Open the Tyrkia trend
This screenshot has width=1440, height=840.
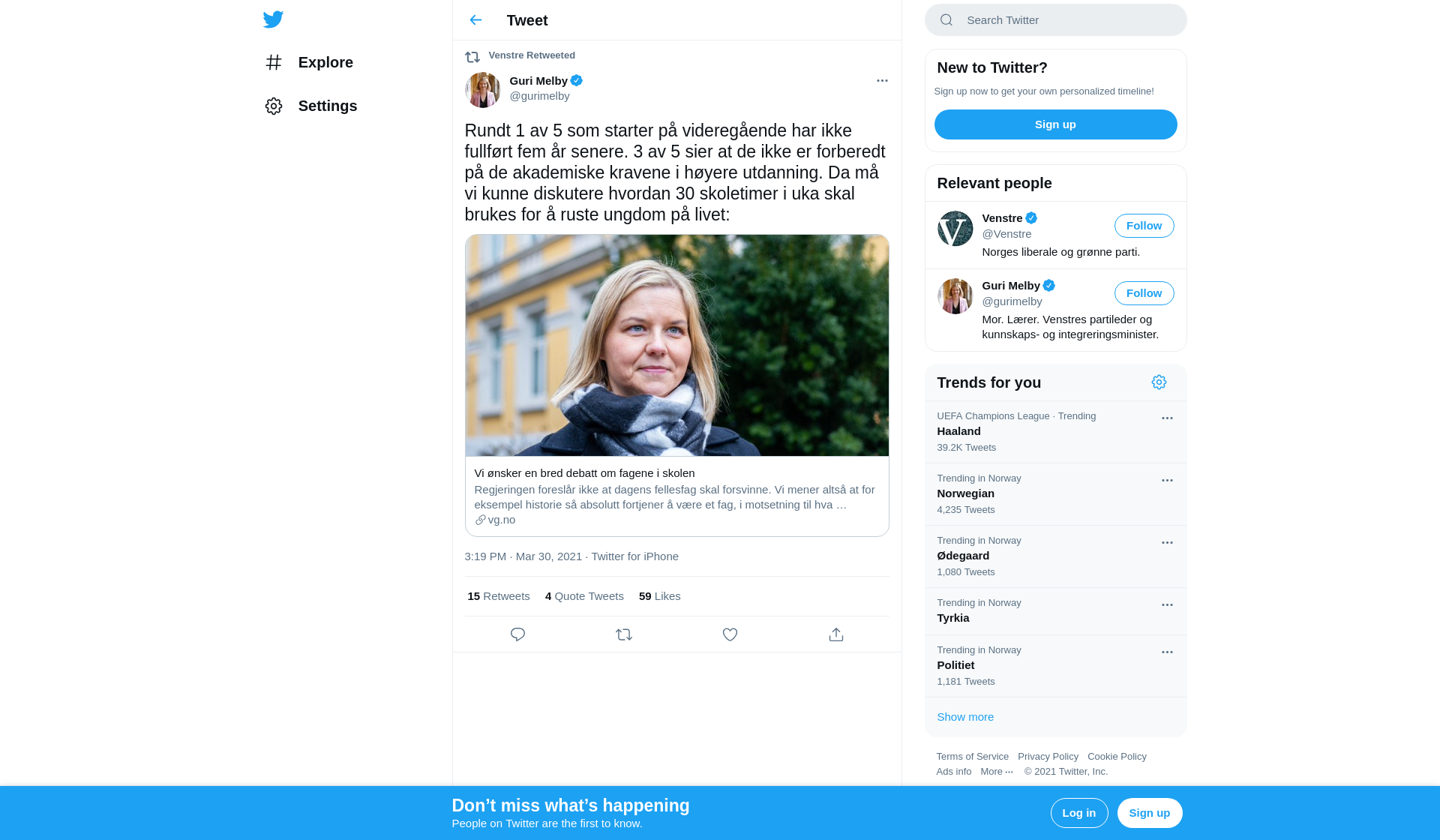pyautogui.click(x=1056, y=611)
